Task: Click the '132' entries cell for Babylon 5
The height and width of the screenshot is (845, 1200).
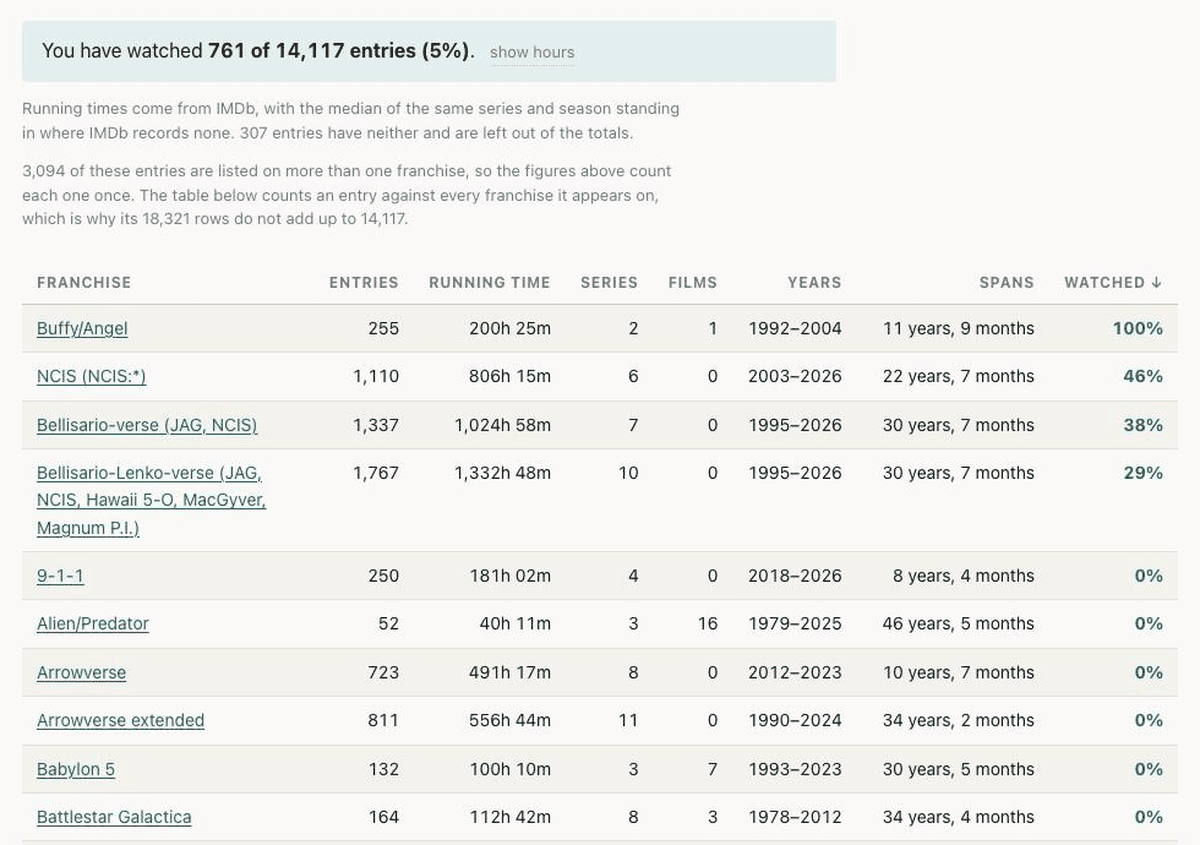Action: pyautogui.click(x=383, y=769)
